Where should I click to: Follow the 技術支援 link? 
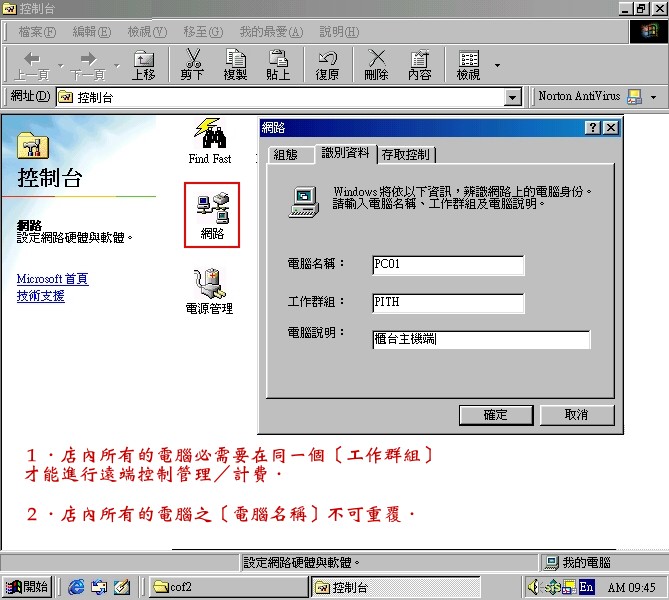[x=41, y=296]
